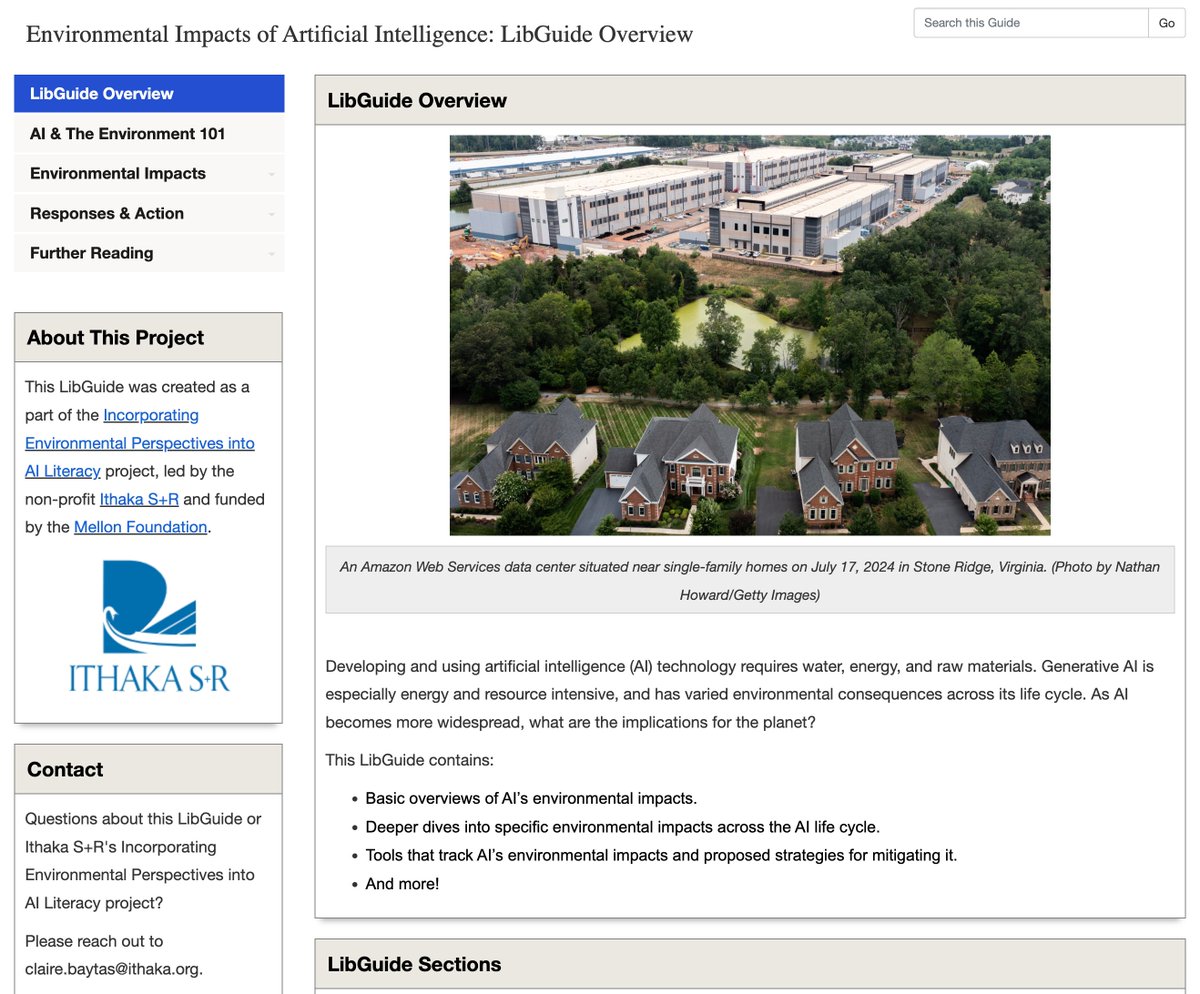Open the Ithaka S+R link
The height and width of the screenshot is (994, 1200).
click(139, 499)
